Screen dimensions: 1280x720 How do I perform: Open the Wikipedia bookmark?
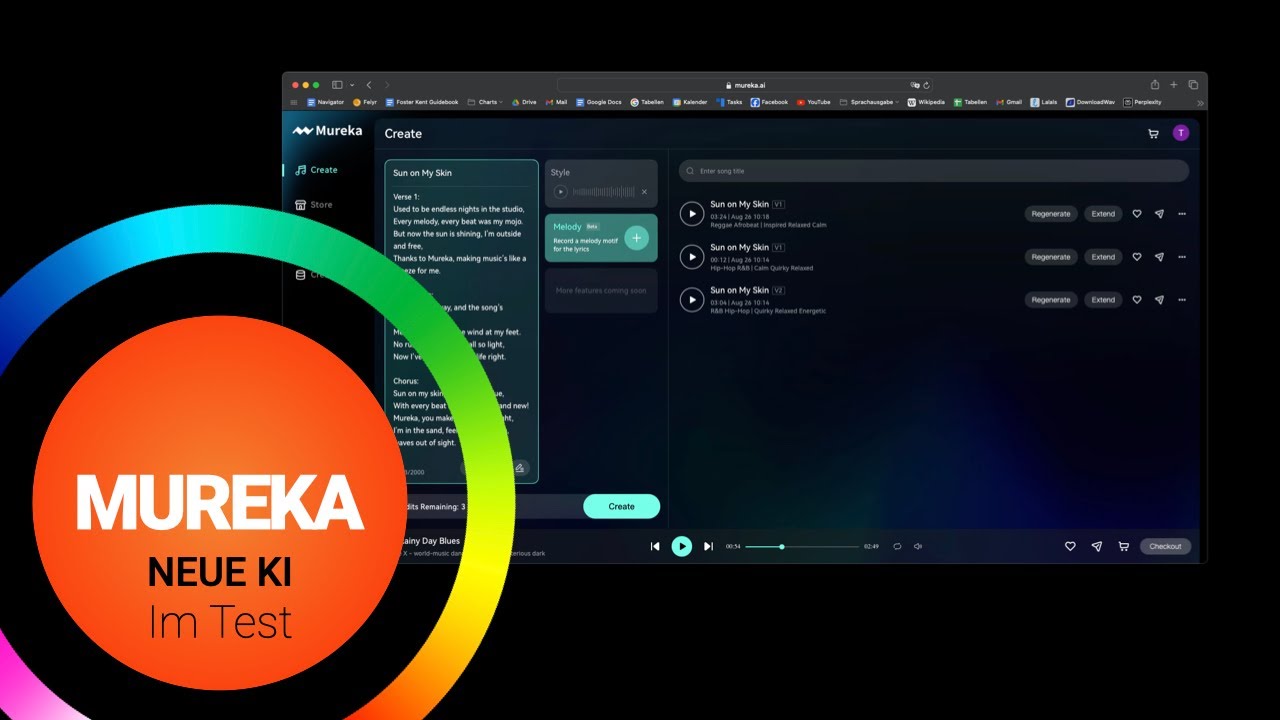tap(926, 102)
